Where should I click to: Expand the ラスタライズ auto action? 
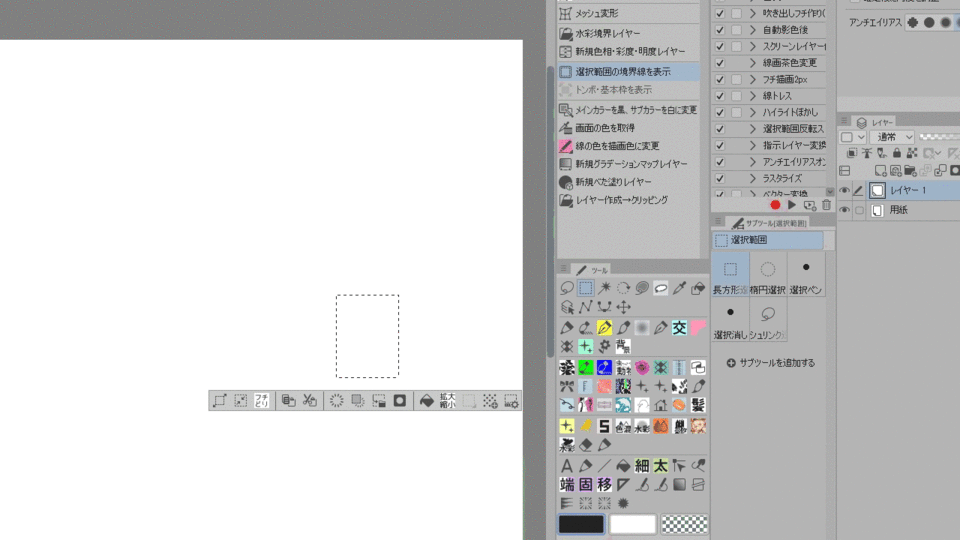tap(753, 178)
